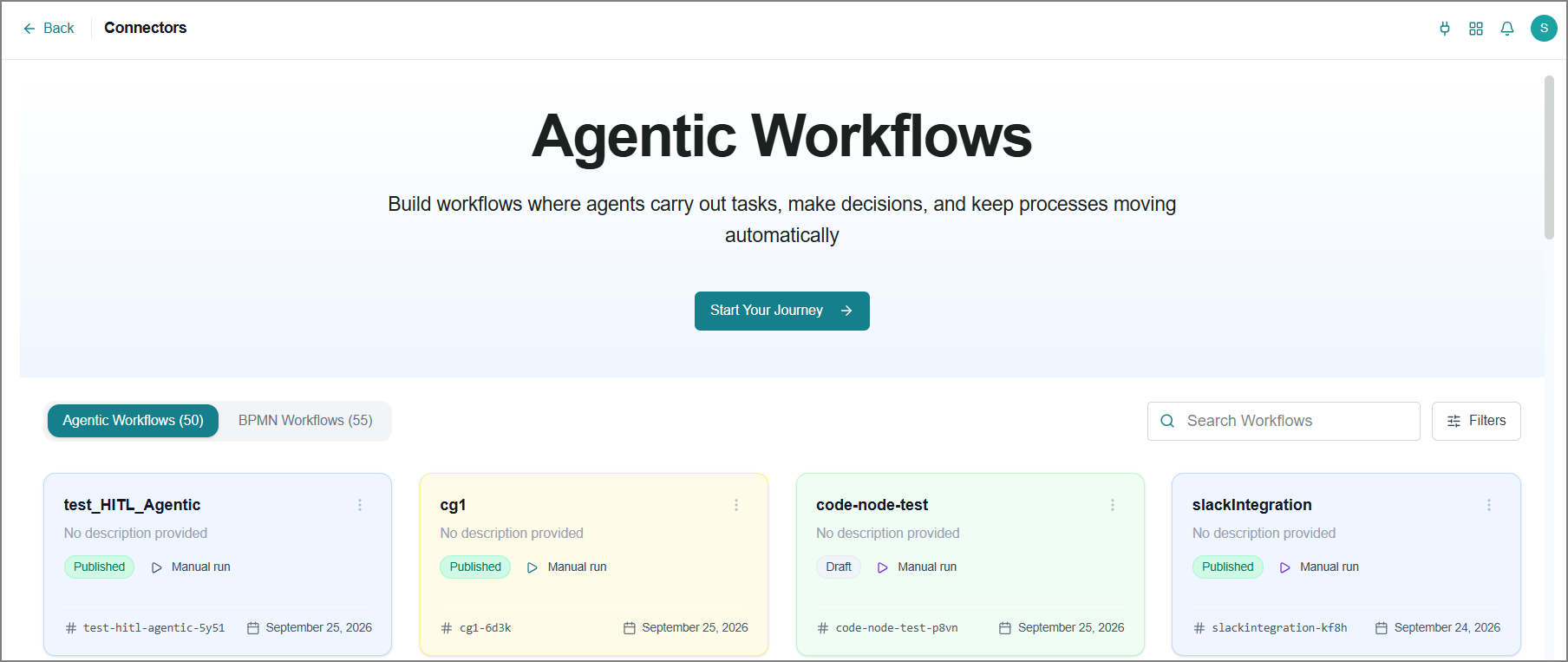Click the play icon on cg1 card
Image resolution: width=1568 pixels, height=662 pixels.
point(532,567)
